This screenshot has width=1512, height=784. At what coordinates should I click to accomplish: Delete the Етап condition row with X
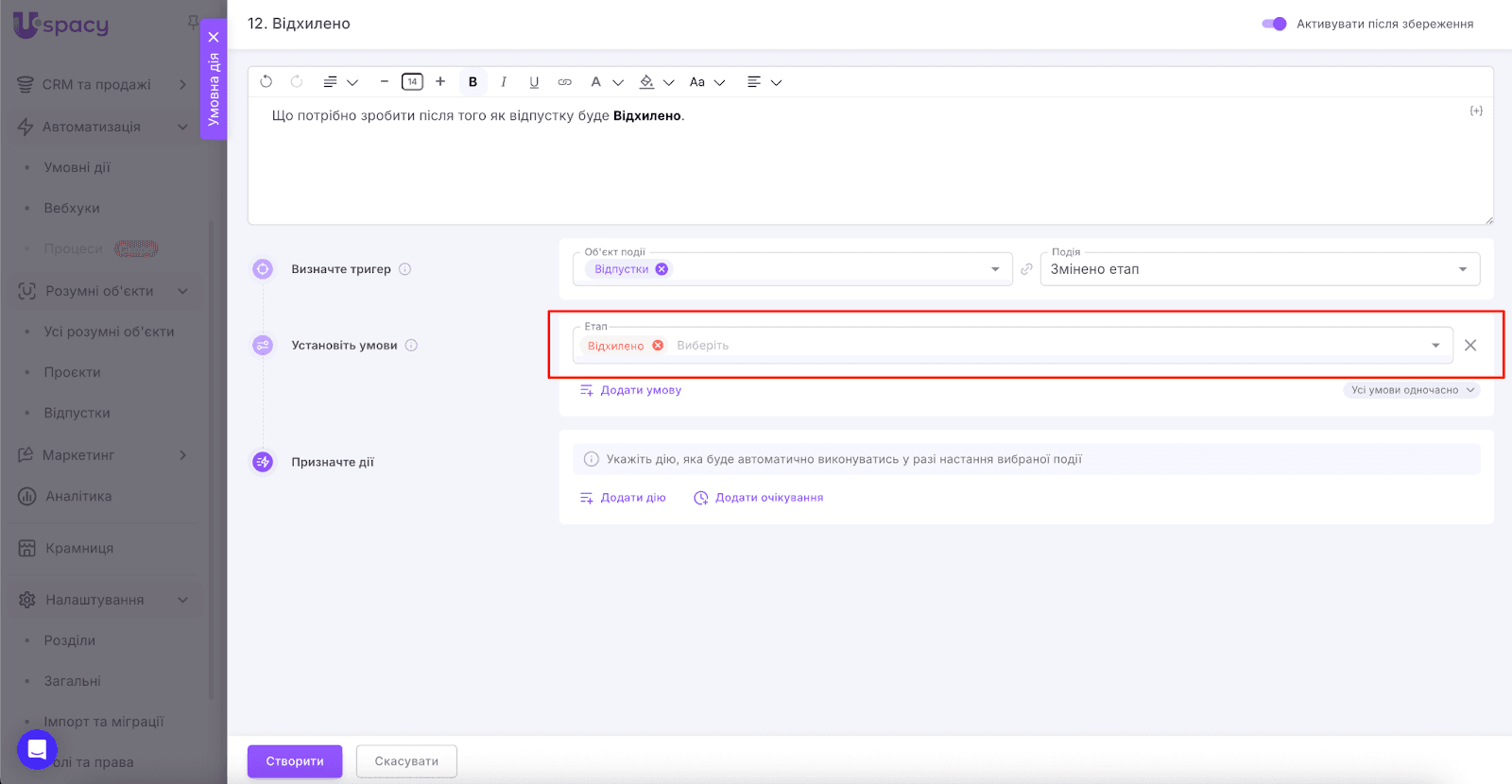[x=1469, y=346]
